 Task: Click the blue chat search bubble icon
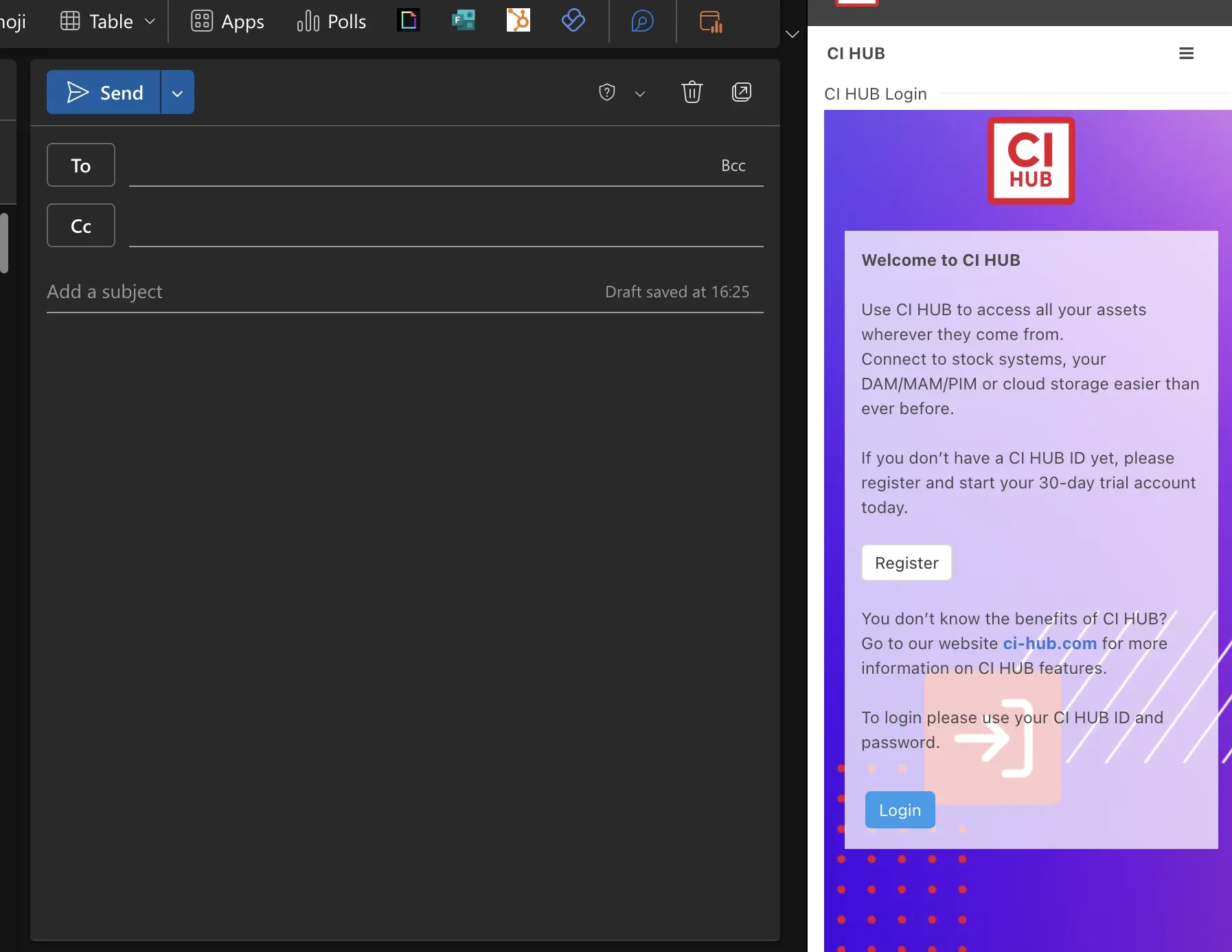point(642,21)
